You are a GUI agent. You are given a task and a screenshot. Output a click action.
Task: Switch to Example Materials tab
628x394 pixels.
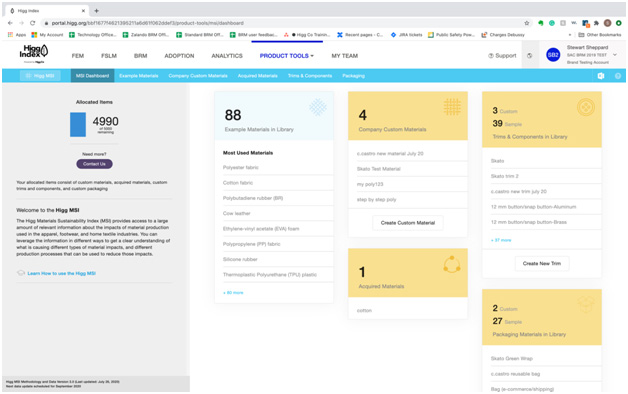(139, 76)
